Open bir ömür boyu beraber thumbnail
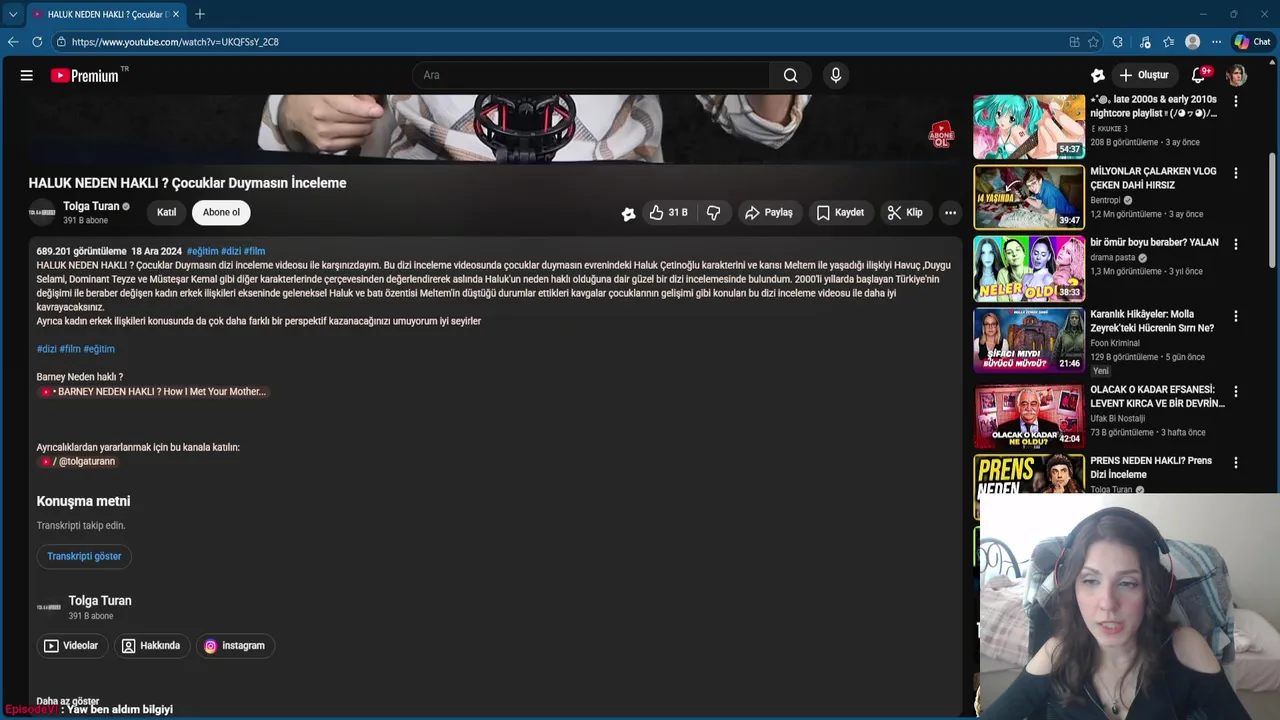Image resolution: width=1280 pixels, height=720 pixels. pyautogui.click(x=1029, y=269)
